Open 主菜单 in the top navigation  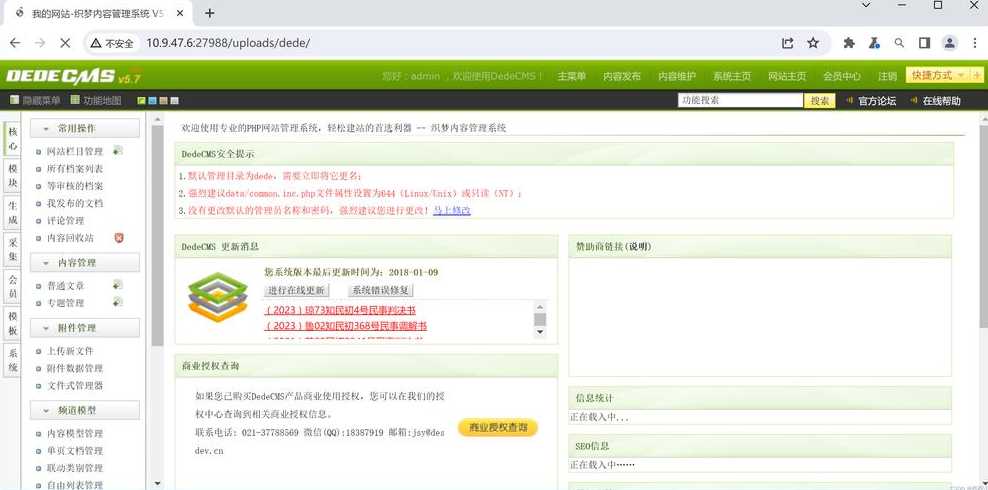click(572, 76)
